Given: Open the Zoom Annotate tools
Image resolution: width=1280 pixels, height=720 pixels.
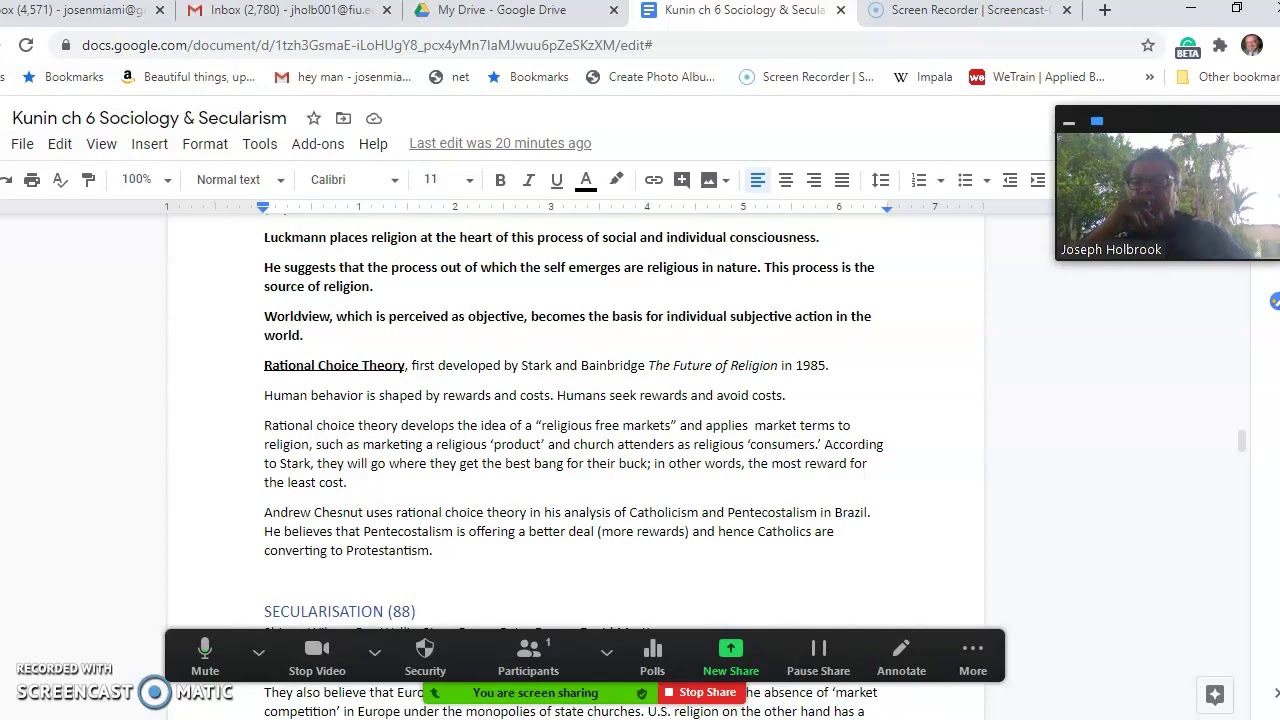Looking at the screenshot, I should (x=901, y=657).
